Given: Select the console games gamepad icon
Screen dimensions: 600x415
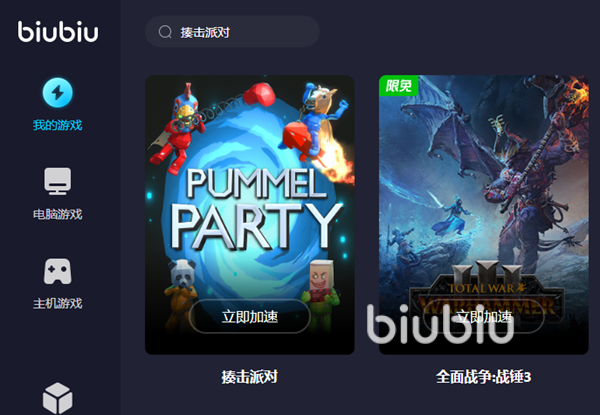Looking at the screenshot, I should coord(57,271).
